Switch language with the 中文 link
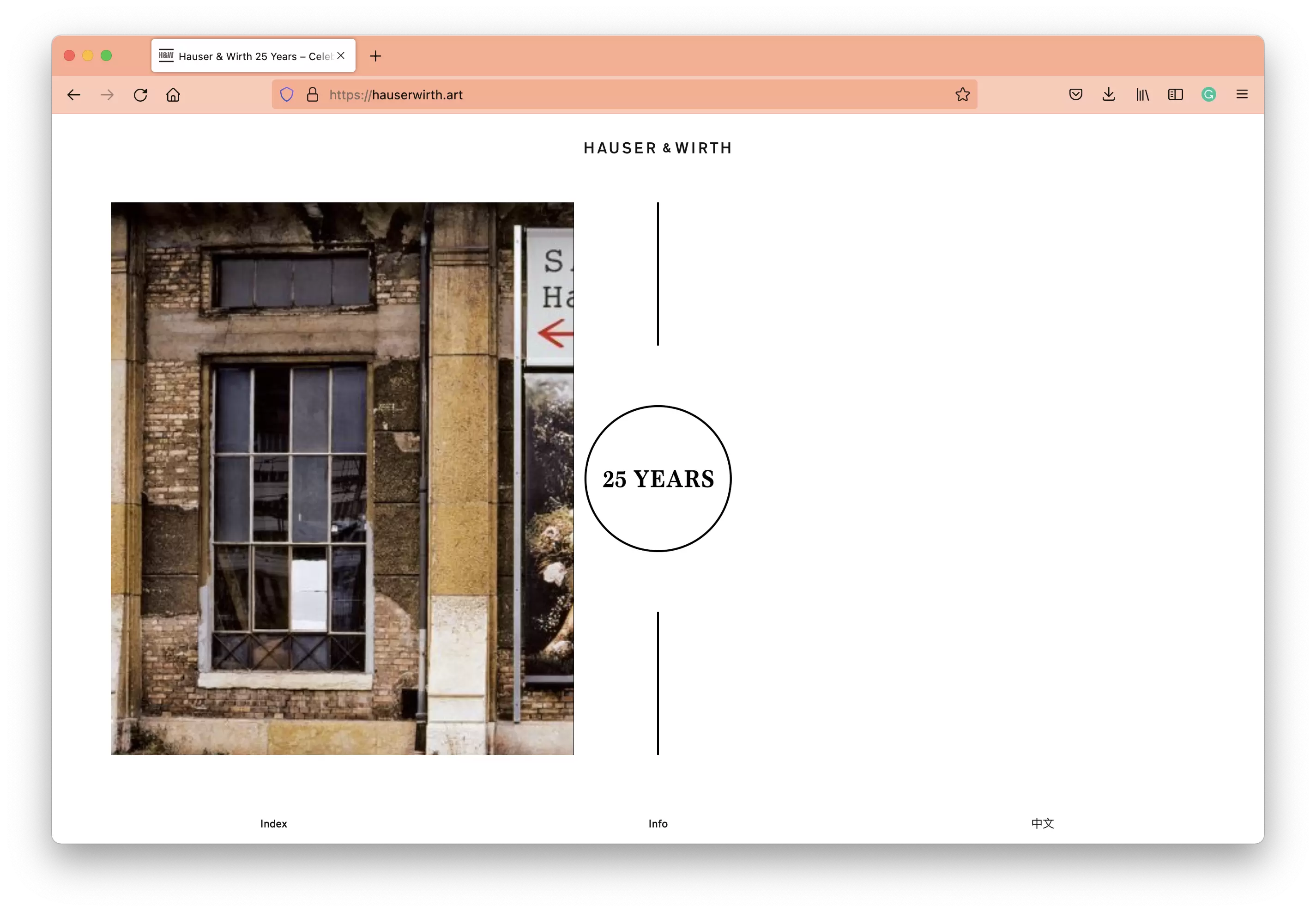This screenshot has height=912, width=1316. [x=1042, y=823]
